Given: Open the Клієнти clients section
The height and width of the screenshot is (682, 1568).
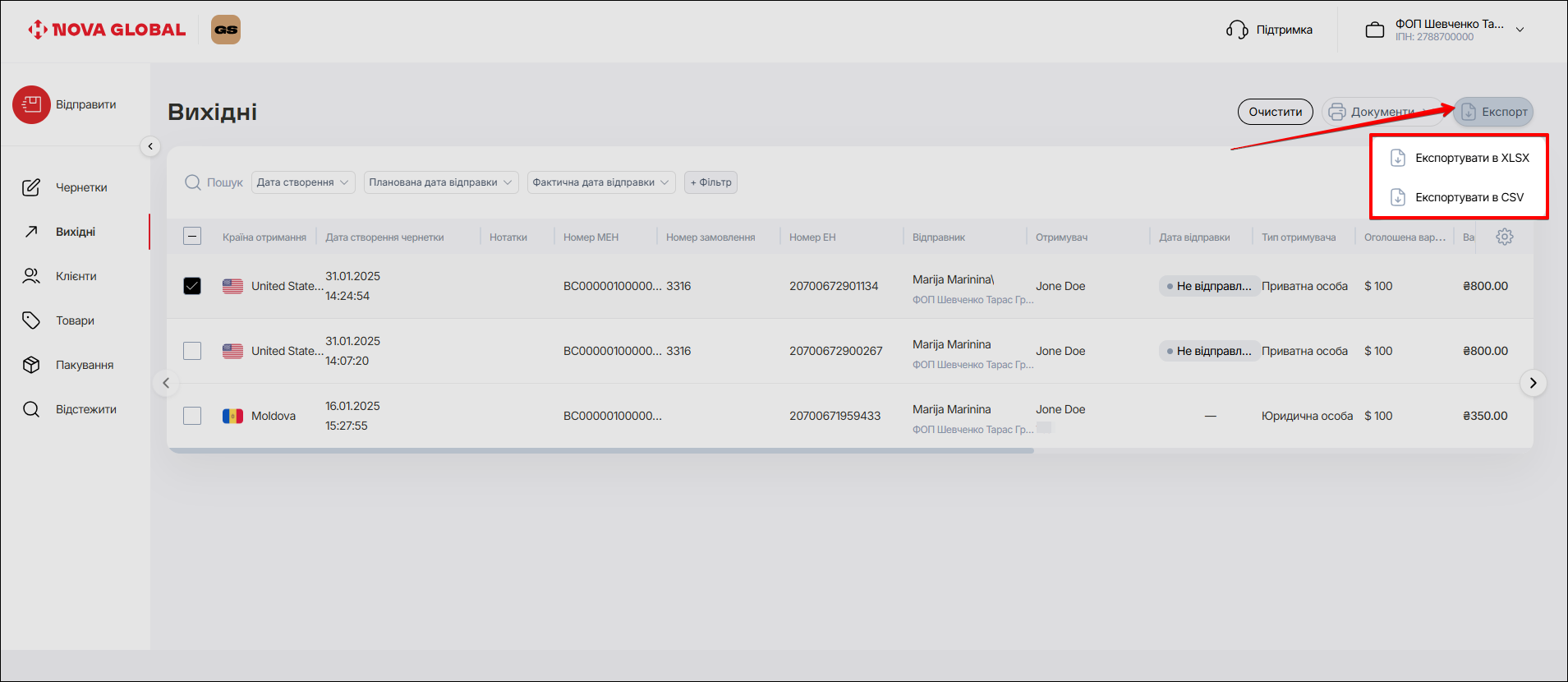Looking at the screenshot, I should point(76,276).
